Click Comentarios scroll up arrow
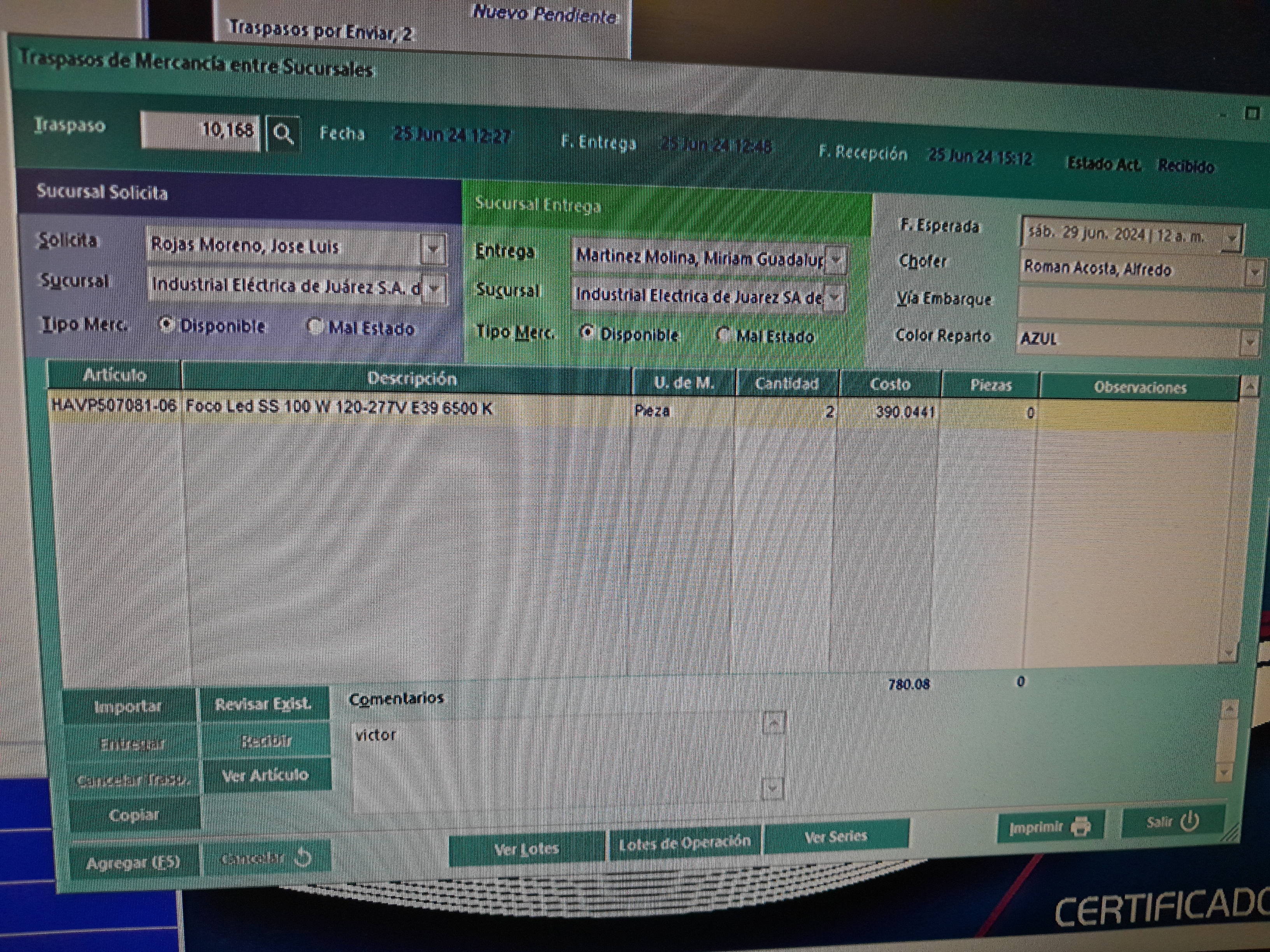 [x=774, y=723]
